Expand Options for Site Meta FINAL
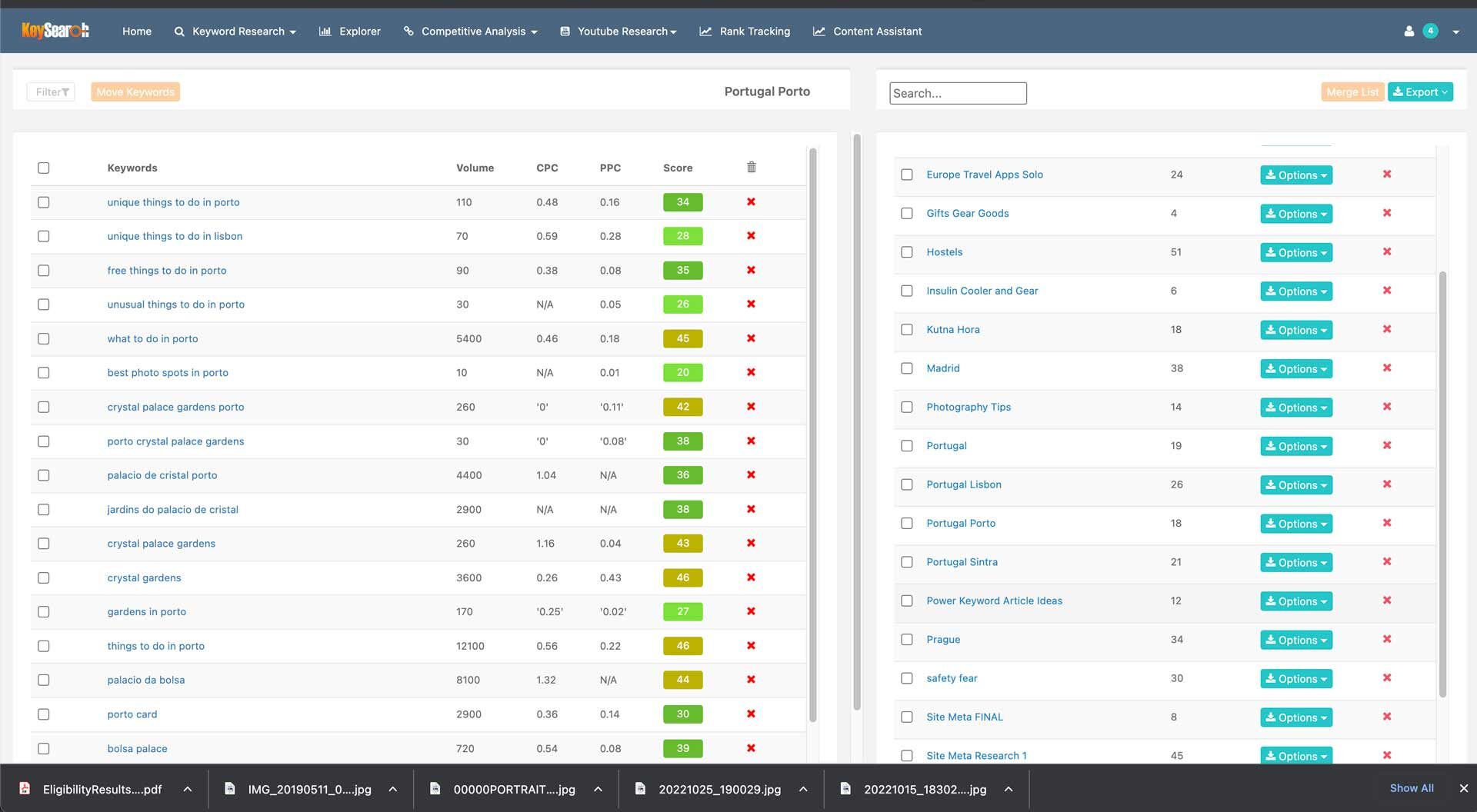Image resolution: width=1477 pixels, height=812 pixels. (x=1296, y=717)
